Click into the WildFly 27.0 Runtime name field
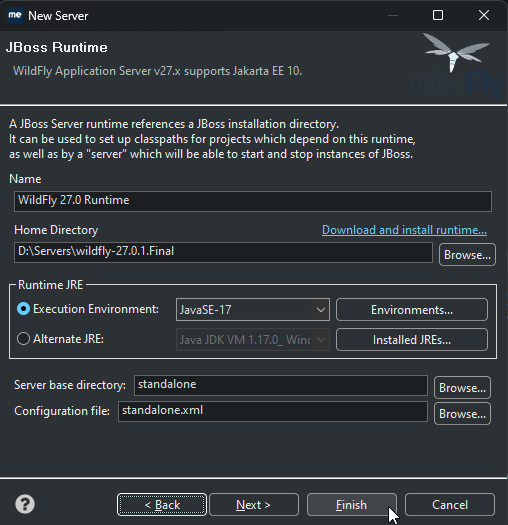 click(x=253, y=201)
